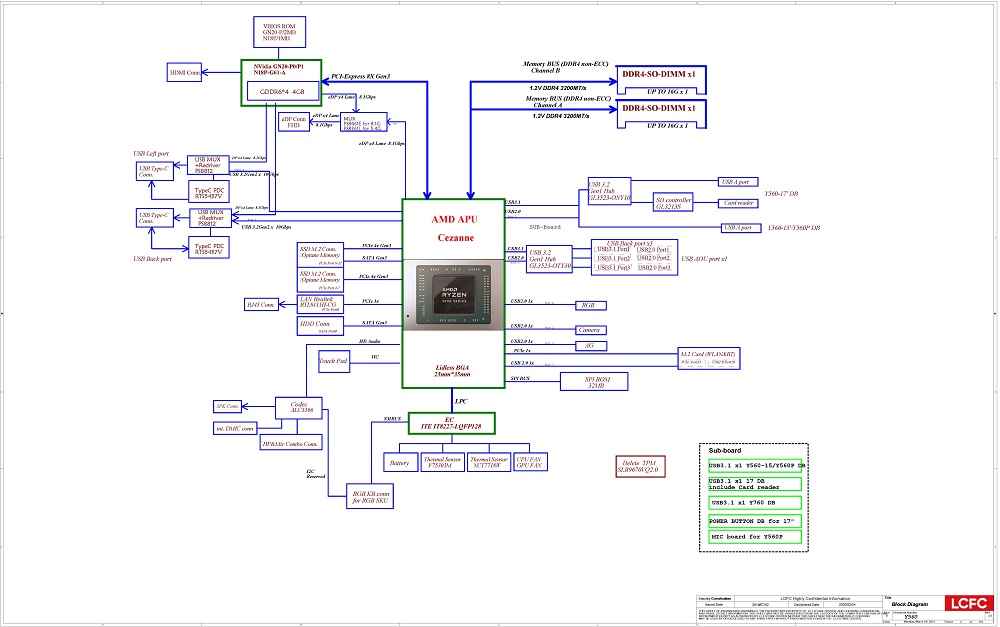
Task: Select the Battery block under EC
Action: (399, 462)
